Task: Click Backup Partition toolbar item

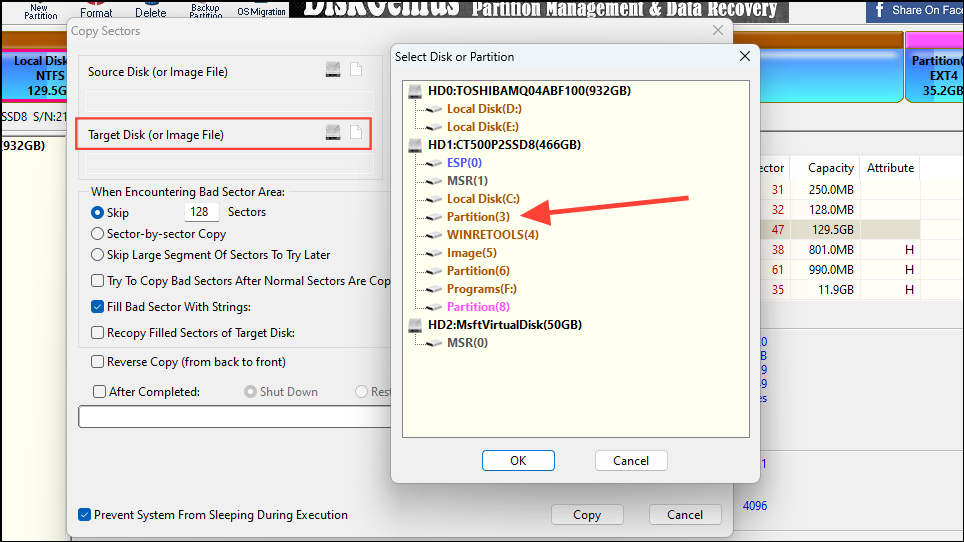Action: point(205,9)
